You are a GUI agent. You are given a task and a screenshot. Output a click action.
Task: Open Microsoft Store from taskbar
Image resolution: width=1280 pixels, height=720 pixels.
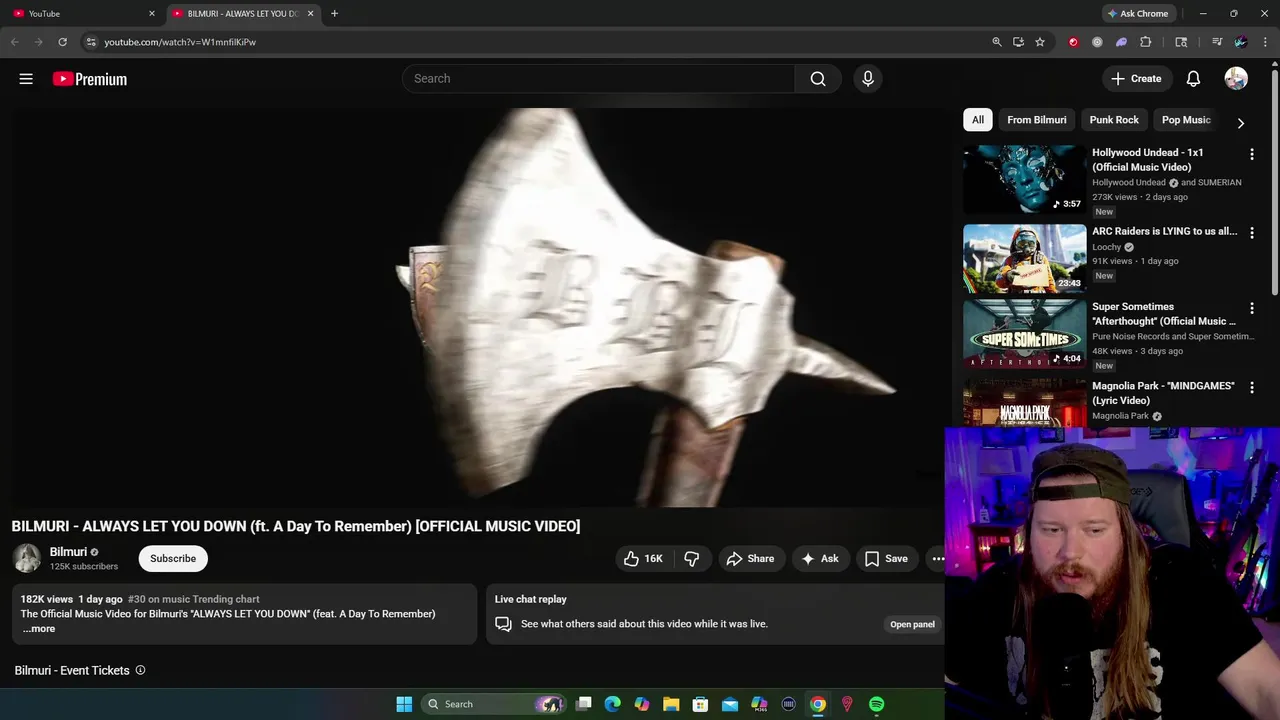click(700, 704)
